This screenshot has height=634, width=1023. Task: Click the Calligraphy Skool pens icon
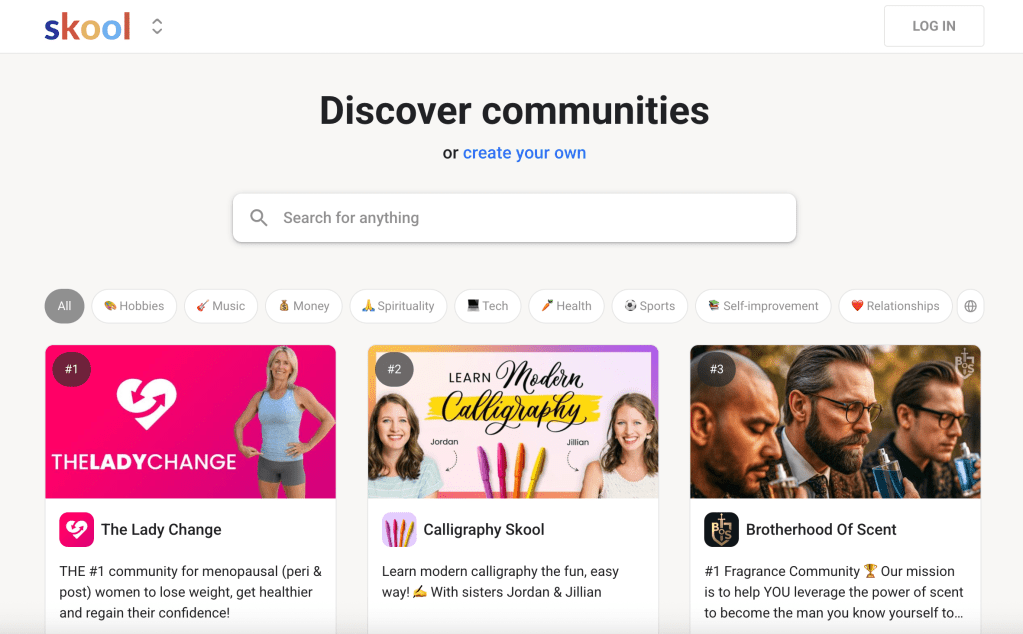point(399,530)
